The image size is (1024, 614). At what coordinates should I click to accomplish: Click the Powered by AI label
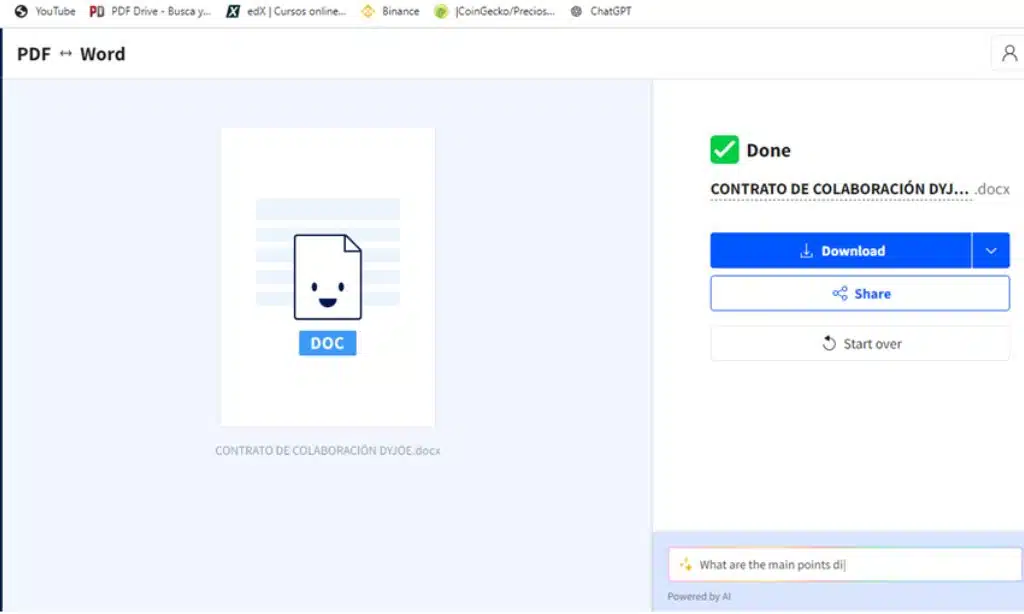699,597
